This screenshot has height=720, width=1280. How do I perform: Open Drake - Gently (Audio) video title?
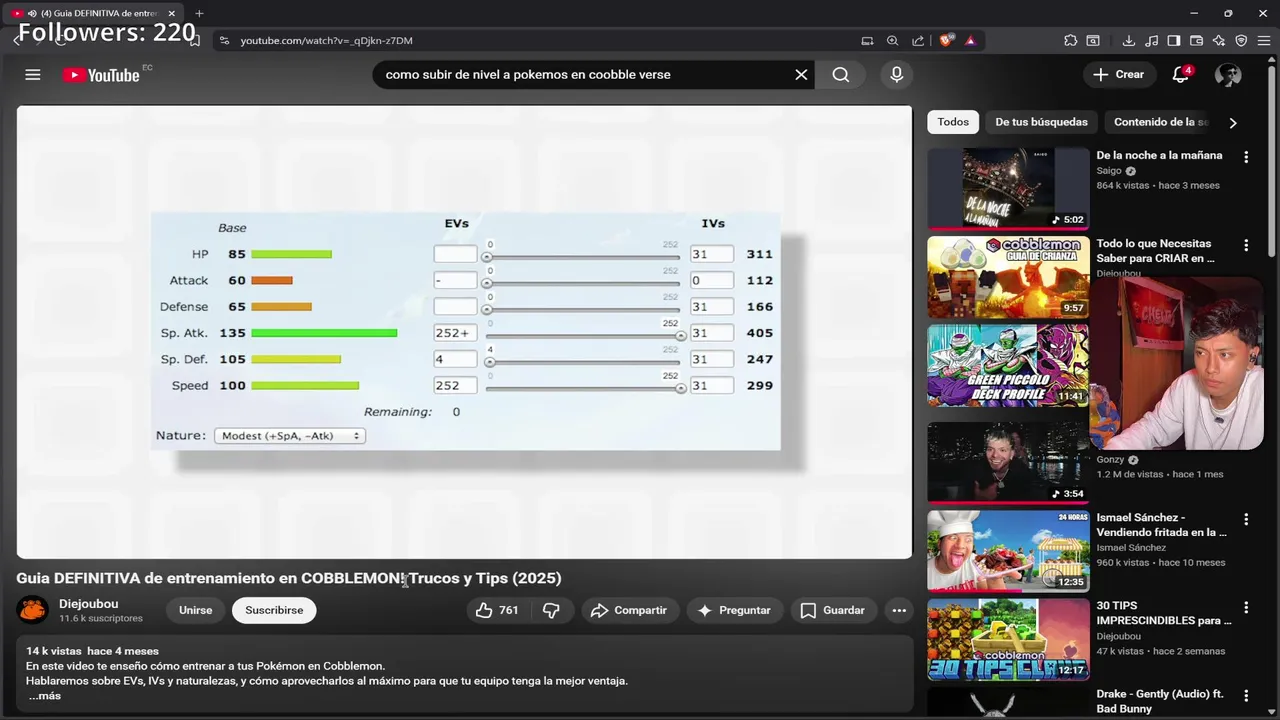click(1160, 701)
